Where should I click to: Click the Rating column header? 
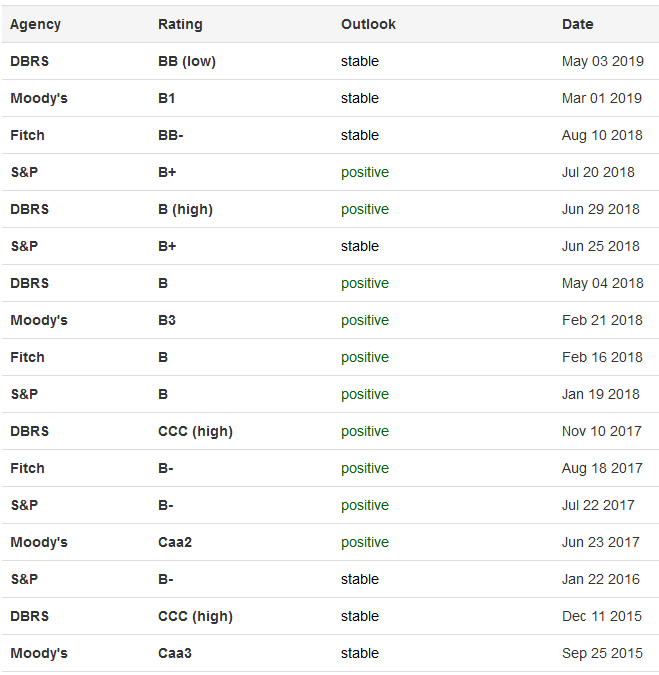tap(180, 25)
